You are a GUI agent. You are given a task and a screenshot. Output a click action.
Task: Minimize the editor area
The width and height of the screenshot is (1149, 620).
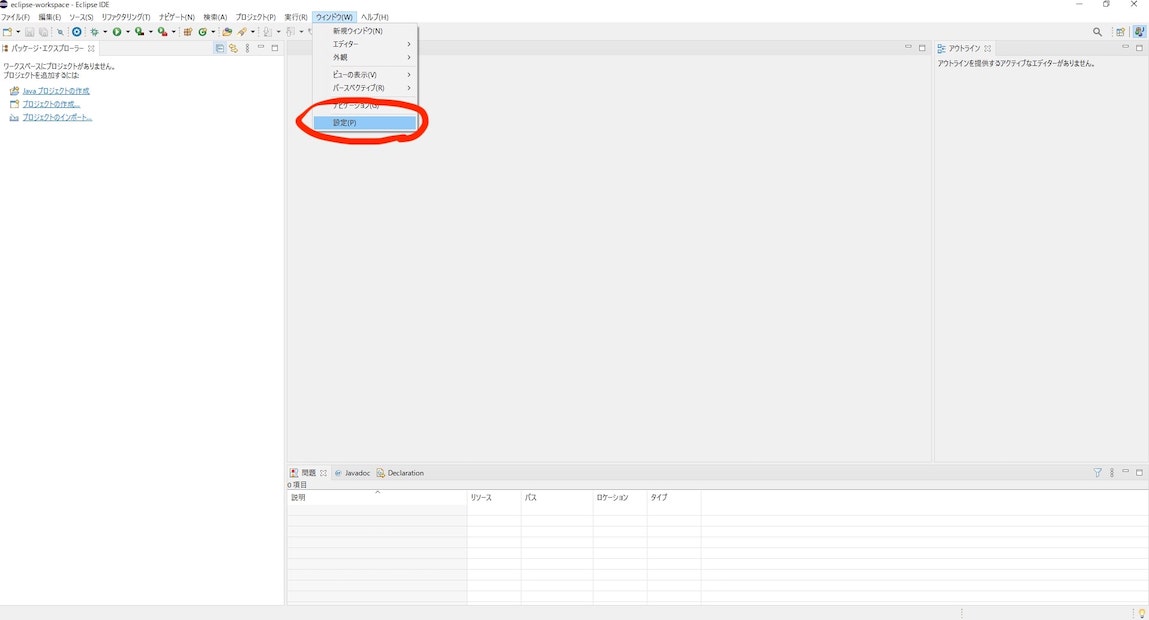tap(908, 48)
